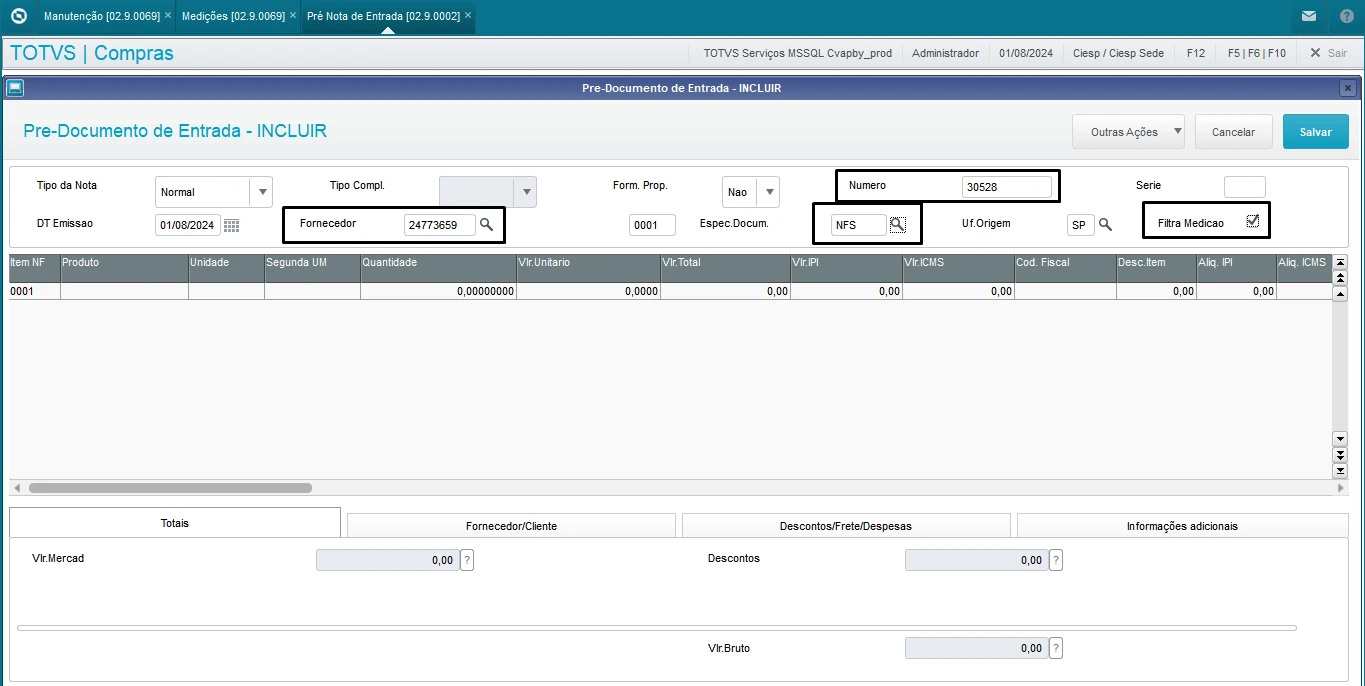
Task: Click help icon beside Vlr.Mercad field
Action: 466,561
